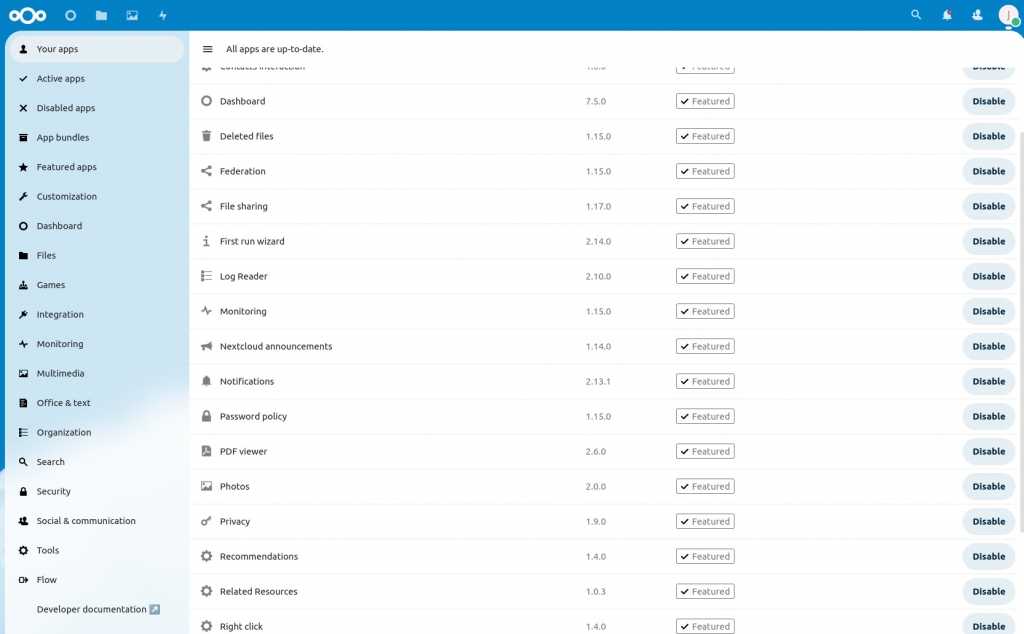
Task: Click the hamburger menu above the app list
Action: point(207,48)
